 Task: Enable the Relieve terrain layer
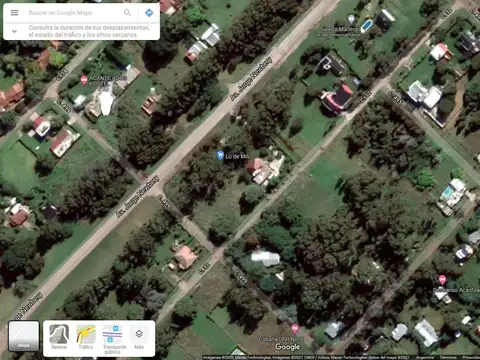coord(59,337)
